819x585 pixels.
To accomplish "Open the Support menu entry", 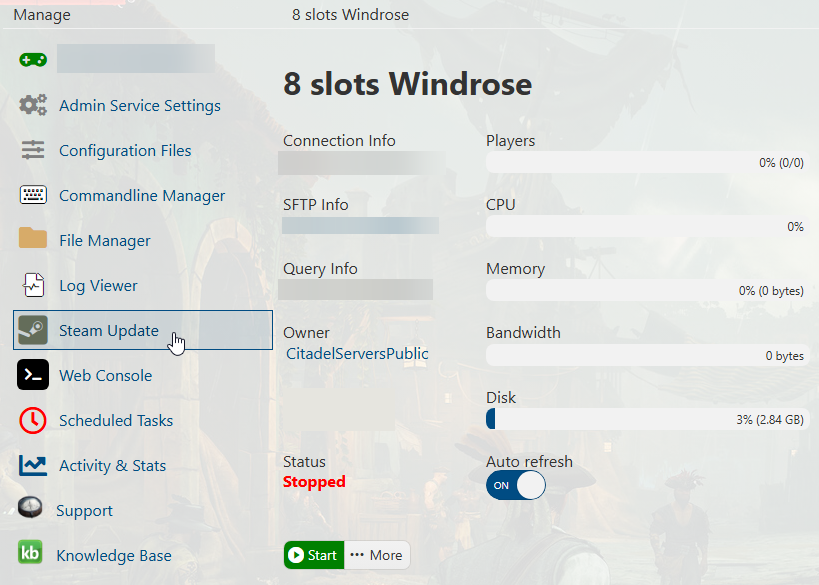I will tap(84, 511).
